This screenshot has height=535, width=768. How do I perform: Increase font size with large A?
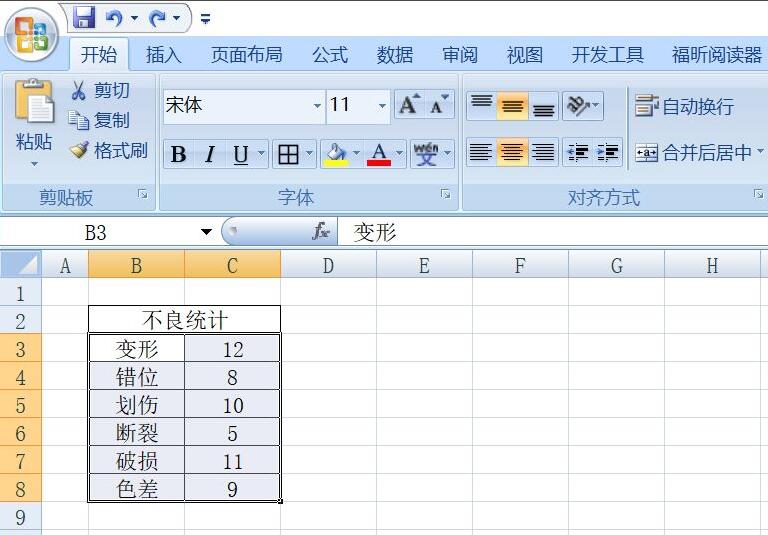click(409, 104)
